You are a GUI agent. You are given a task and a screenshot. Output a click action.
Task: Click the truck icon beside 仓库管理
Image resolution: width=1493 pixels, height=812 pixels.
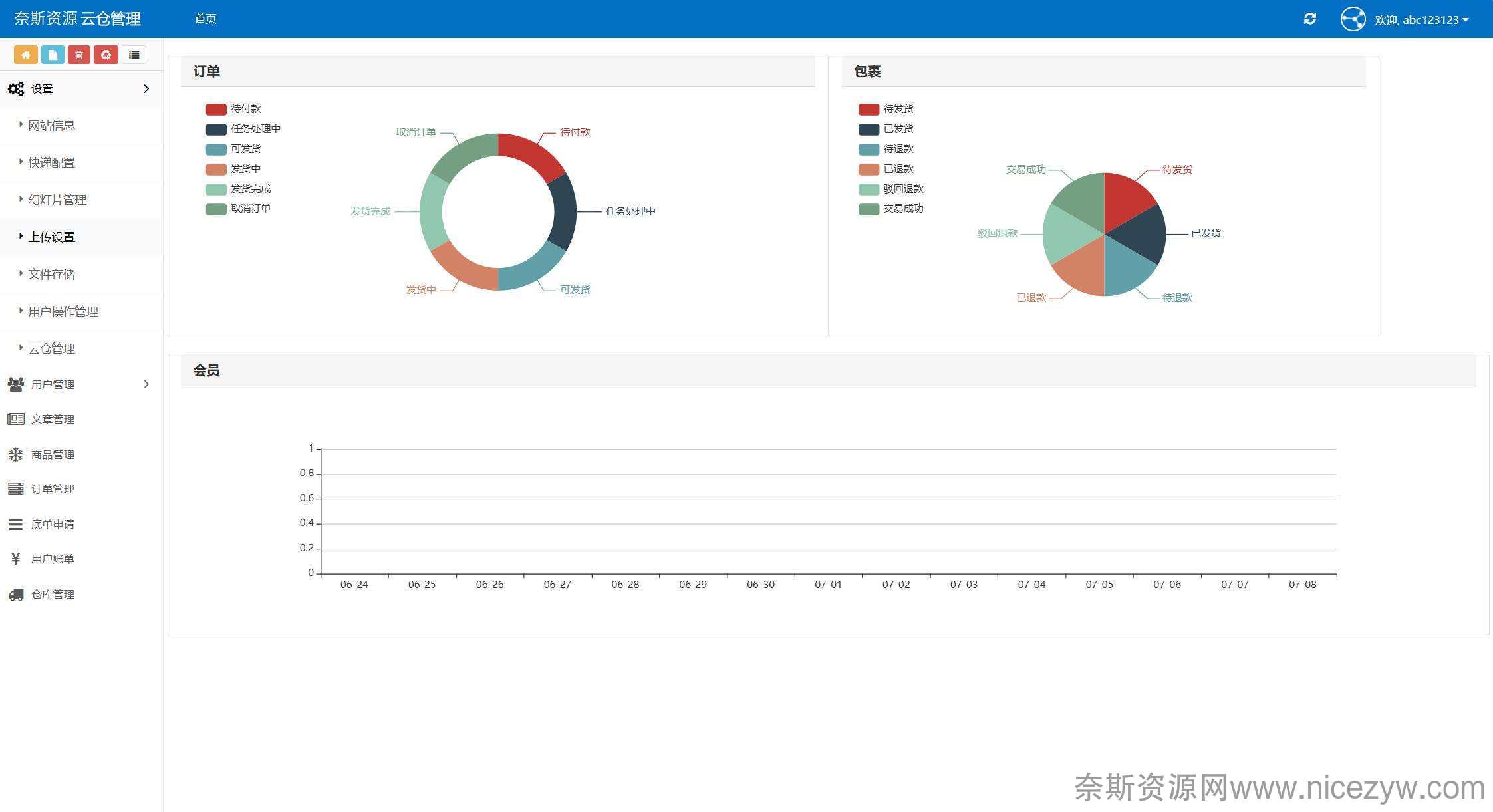pyautogui.click(x=16, y=594)
